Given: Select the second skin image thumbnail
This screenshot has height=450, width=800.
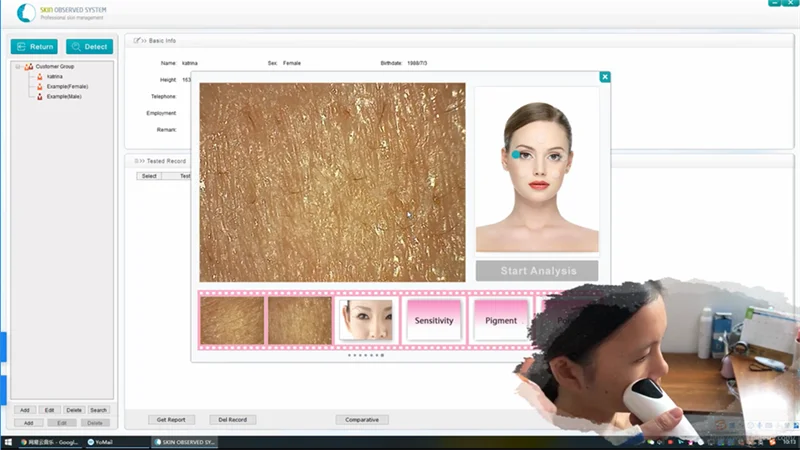Looking at the screenshot, I should point(300,320).
